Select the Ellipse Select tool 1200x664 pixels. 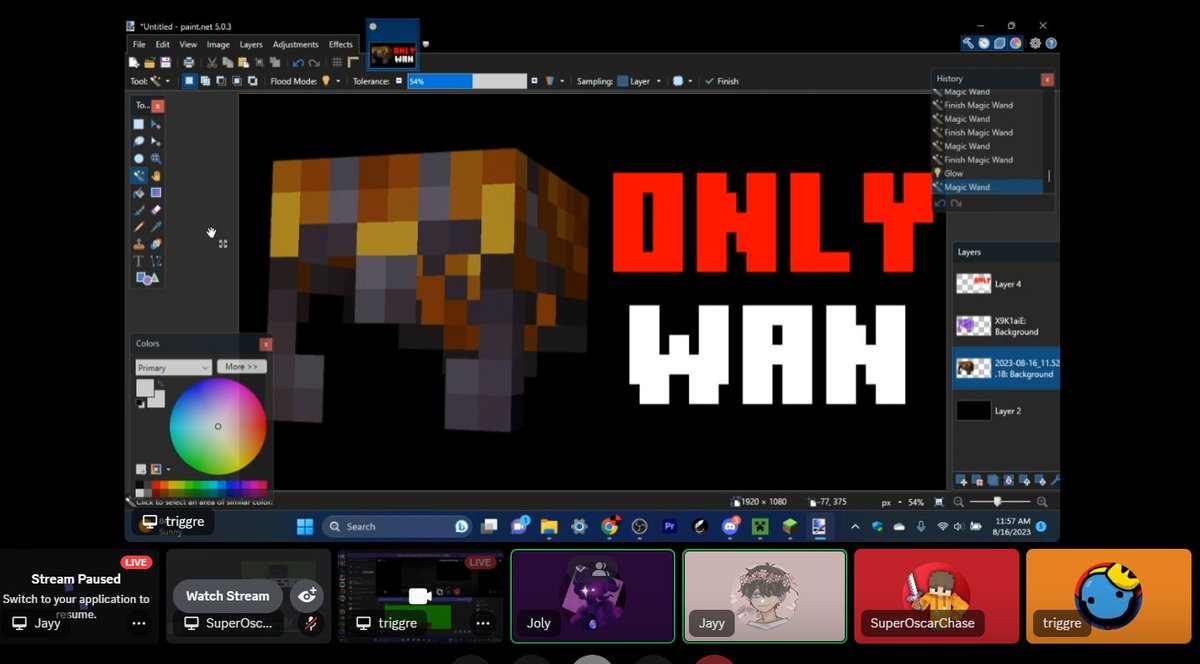[139, 158]
